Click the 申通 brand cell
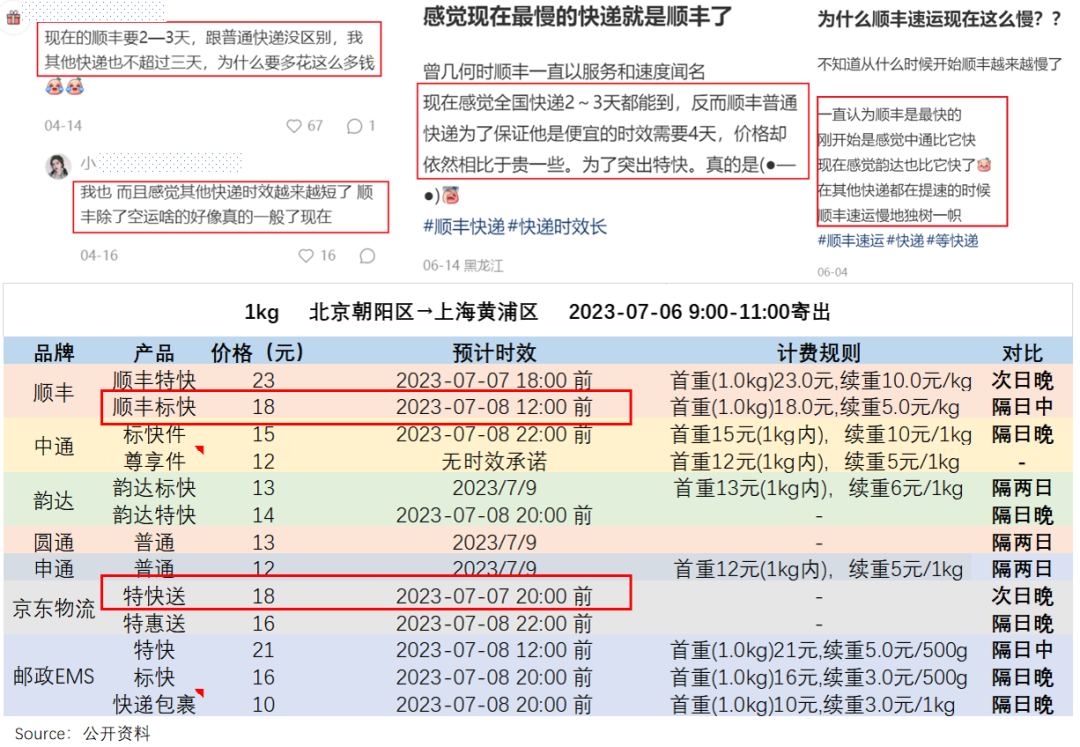The image size is (1080, 747). click(54, 569)
